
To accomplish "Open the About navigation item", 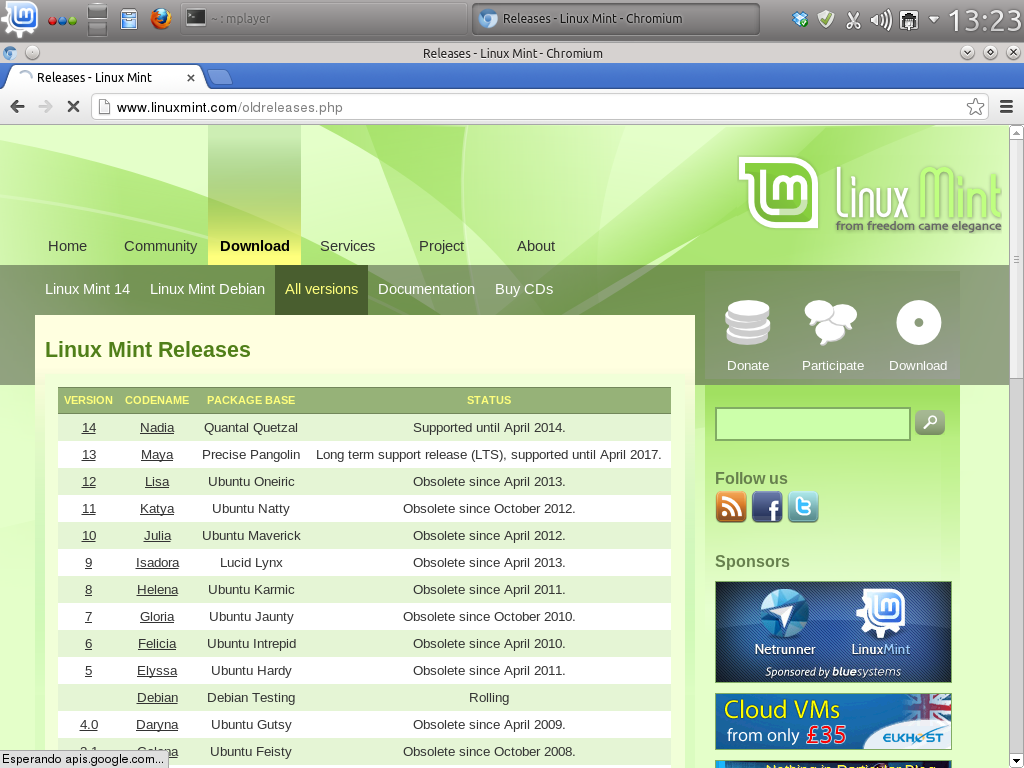I will (536, 246).
